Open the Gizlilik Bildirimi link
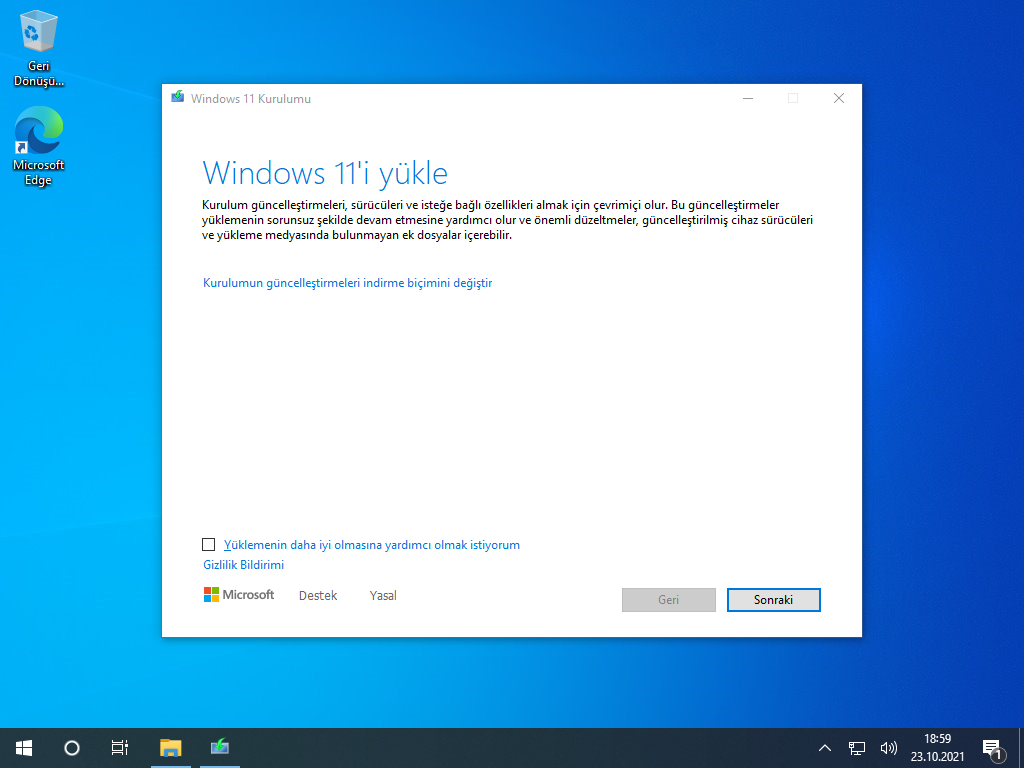Screen dimensions: 1024x768 tap(244, 564)
